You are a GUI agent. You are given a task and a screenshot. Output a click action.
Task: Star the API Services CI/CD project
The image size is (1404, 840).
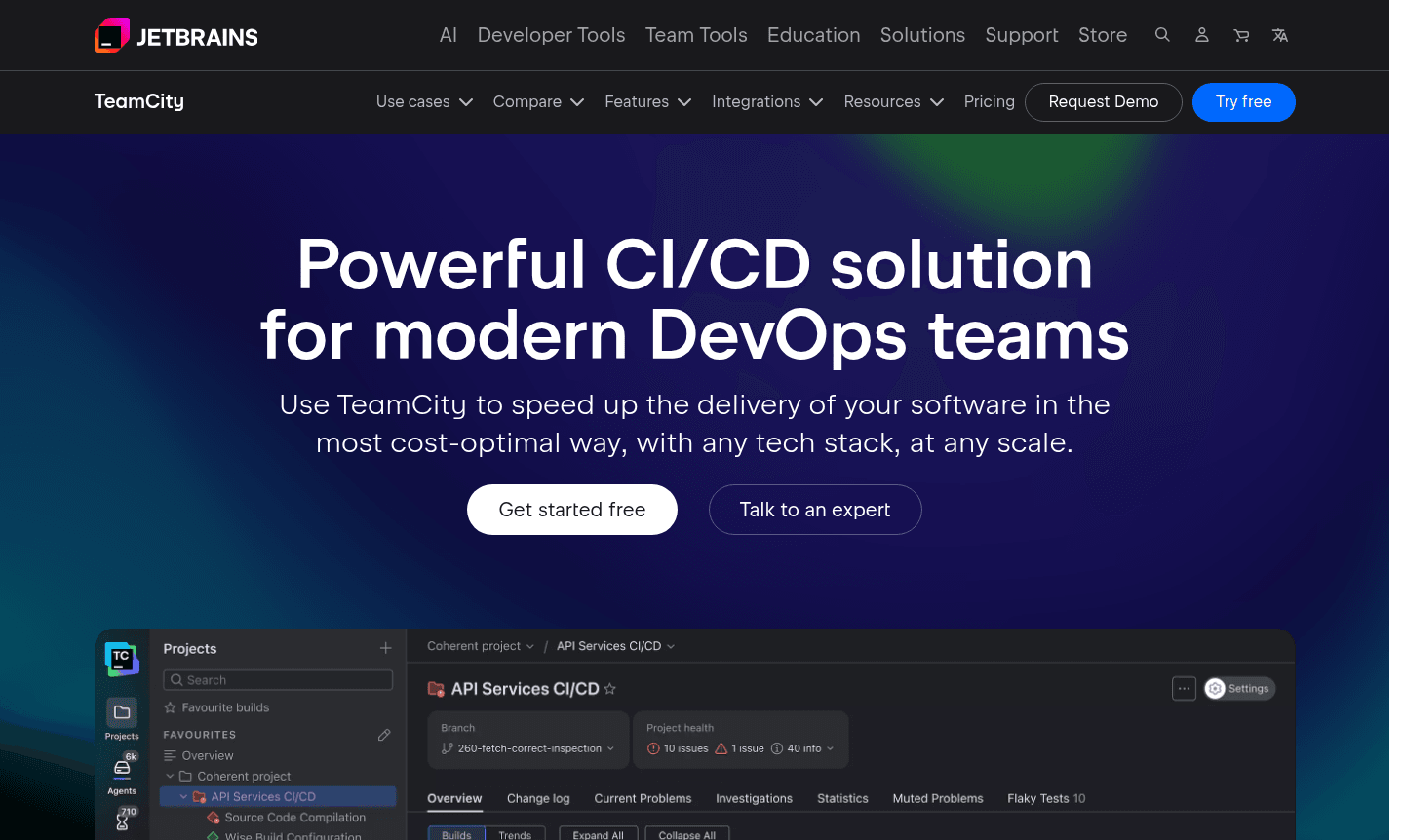(x=609, y=688)
